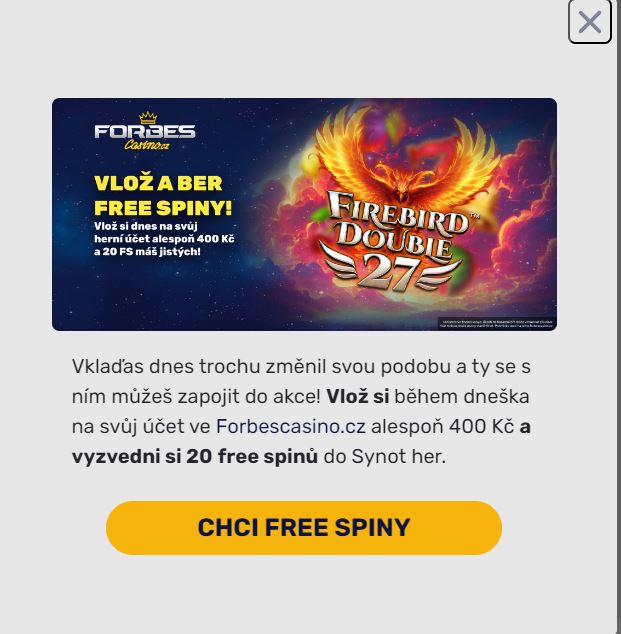Click the vertical scrollbar on right edge
621x634 pixels.
[619, 317]
